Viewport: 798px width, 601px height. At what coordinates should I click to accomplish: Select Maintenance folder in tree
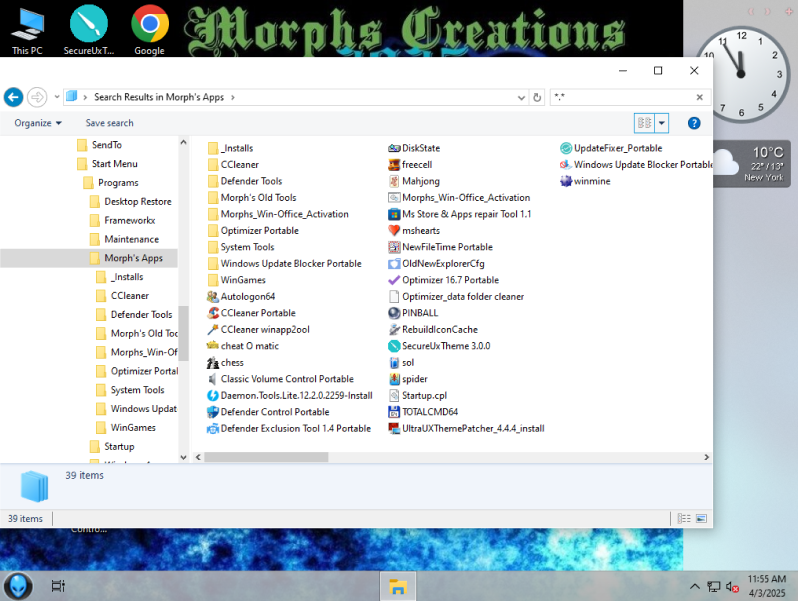pyautogui.click(x=131, y=239)
